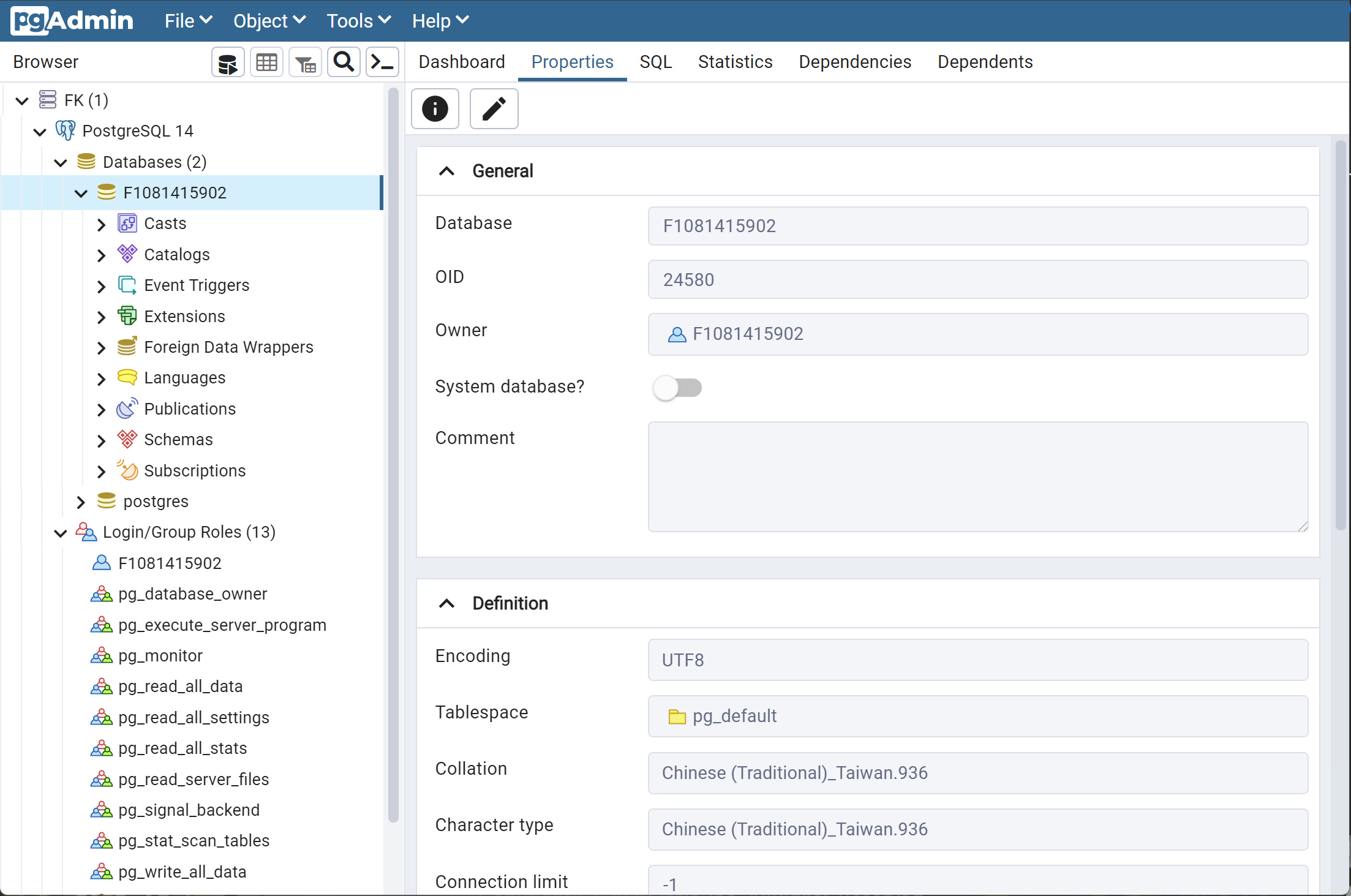The height and width of the screenshot is (896, 1351).
Task: Click the Filtered Rows toolbar icon
Action: coord(305,62)
